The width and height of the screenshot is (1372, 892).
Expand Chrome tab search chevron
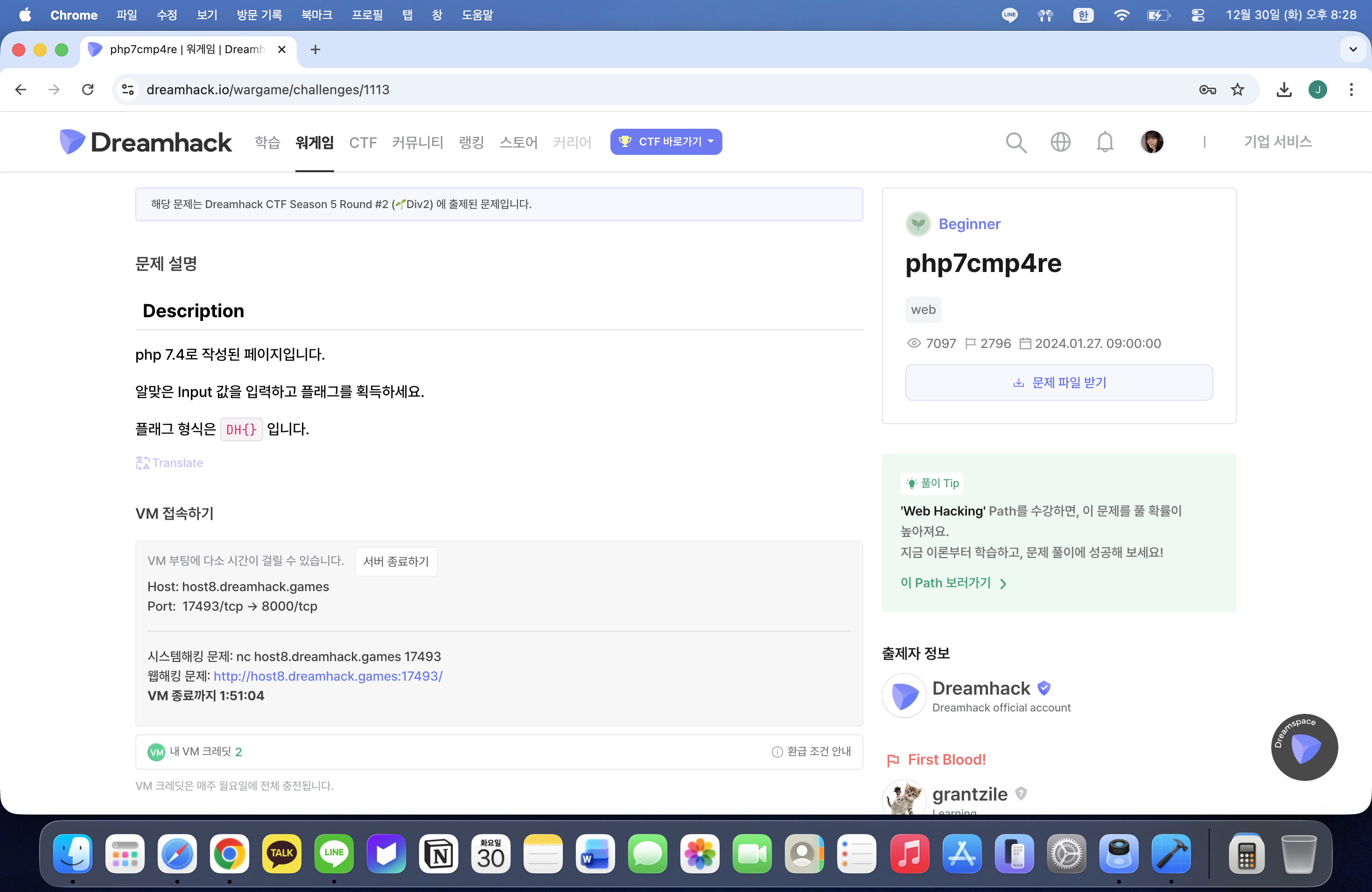pos(1353,49)
